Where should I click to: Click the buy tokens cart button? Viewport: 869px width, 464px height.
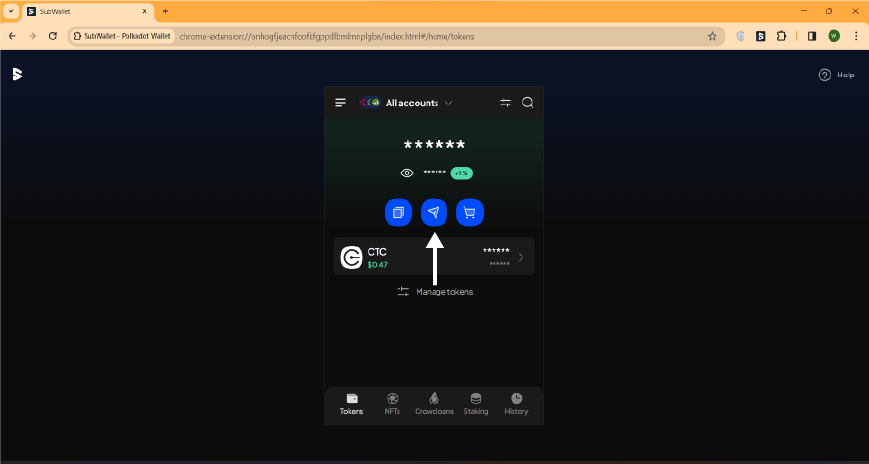[469, 212]
